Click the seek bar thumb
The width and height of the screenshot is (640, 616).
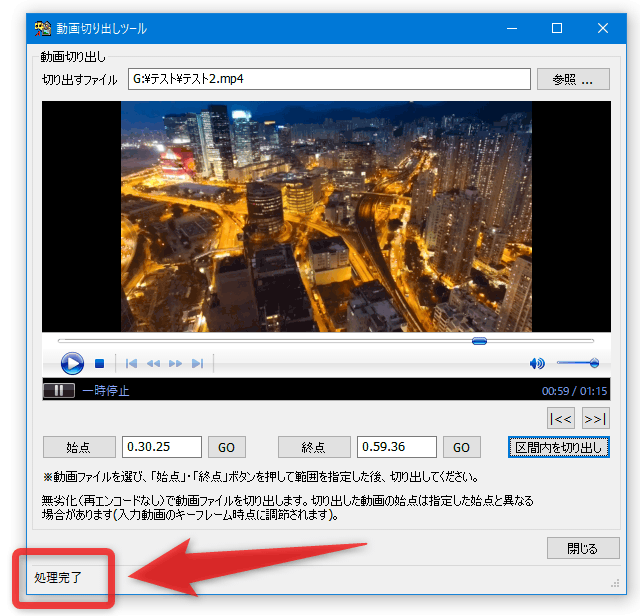click(479, 341)
